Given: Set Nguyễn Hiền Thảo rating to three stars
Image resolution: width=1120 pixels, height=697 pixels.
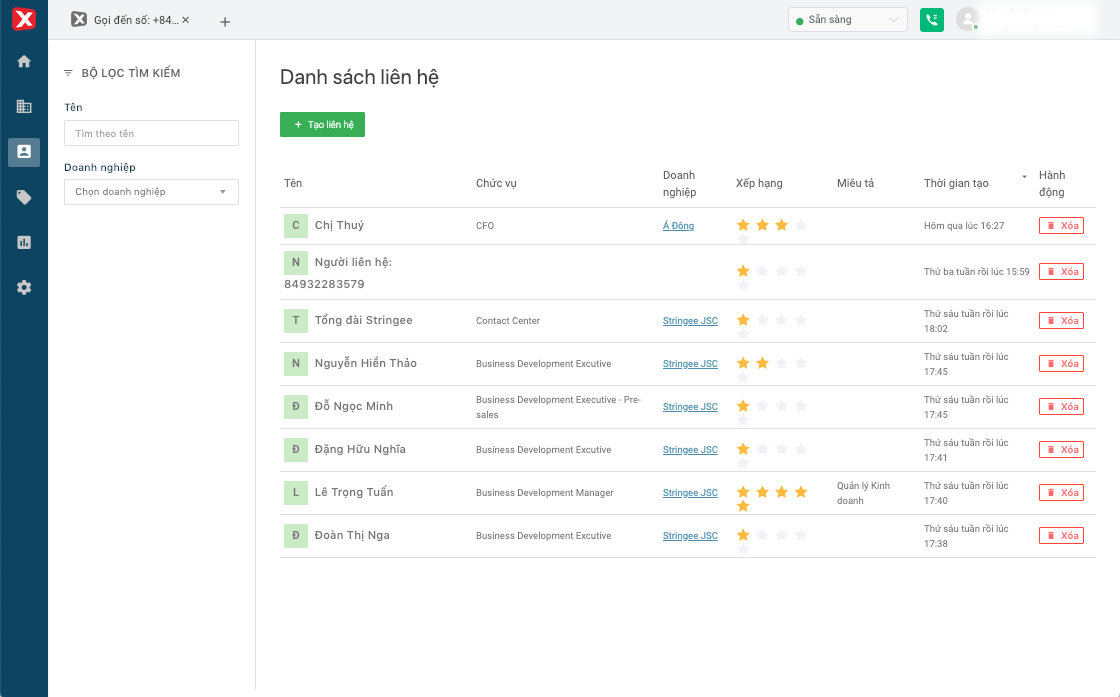Looking at the screenshot, I should coord(781,363).
